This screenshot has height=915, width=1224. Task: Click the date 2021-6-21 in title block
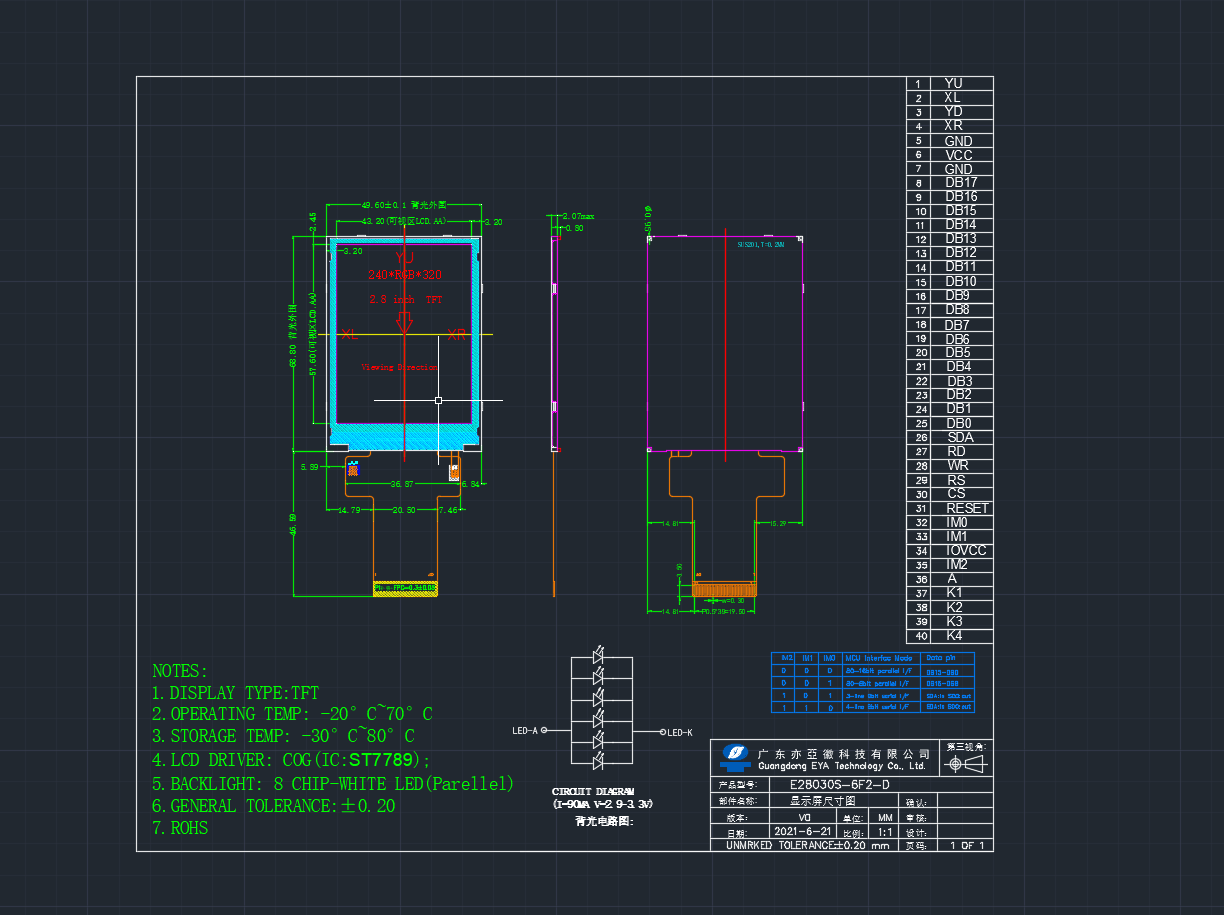coord(801,832)
